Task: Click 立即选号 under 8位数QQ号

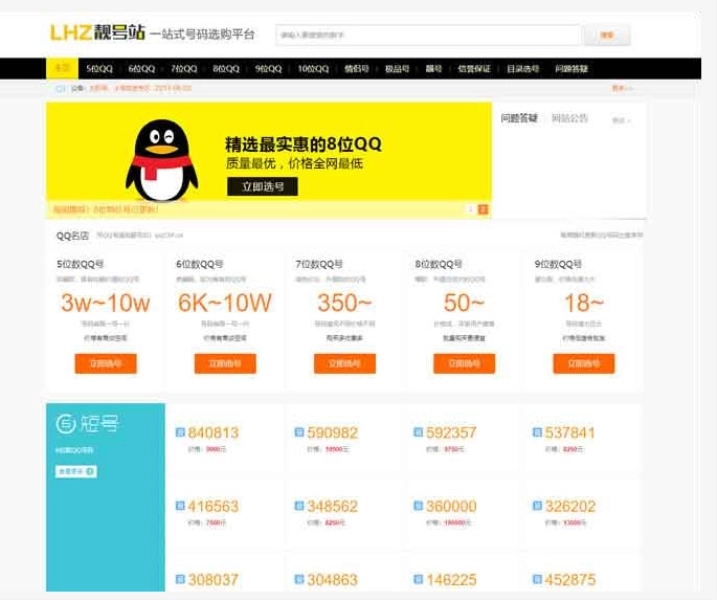Action: click(x=464, y=364)
